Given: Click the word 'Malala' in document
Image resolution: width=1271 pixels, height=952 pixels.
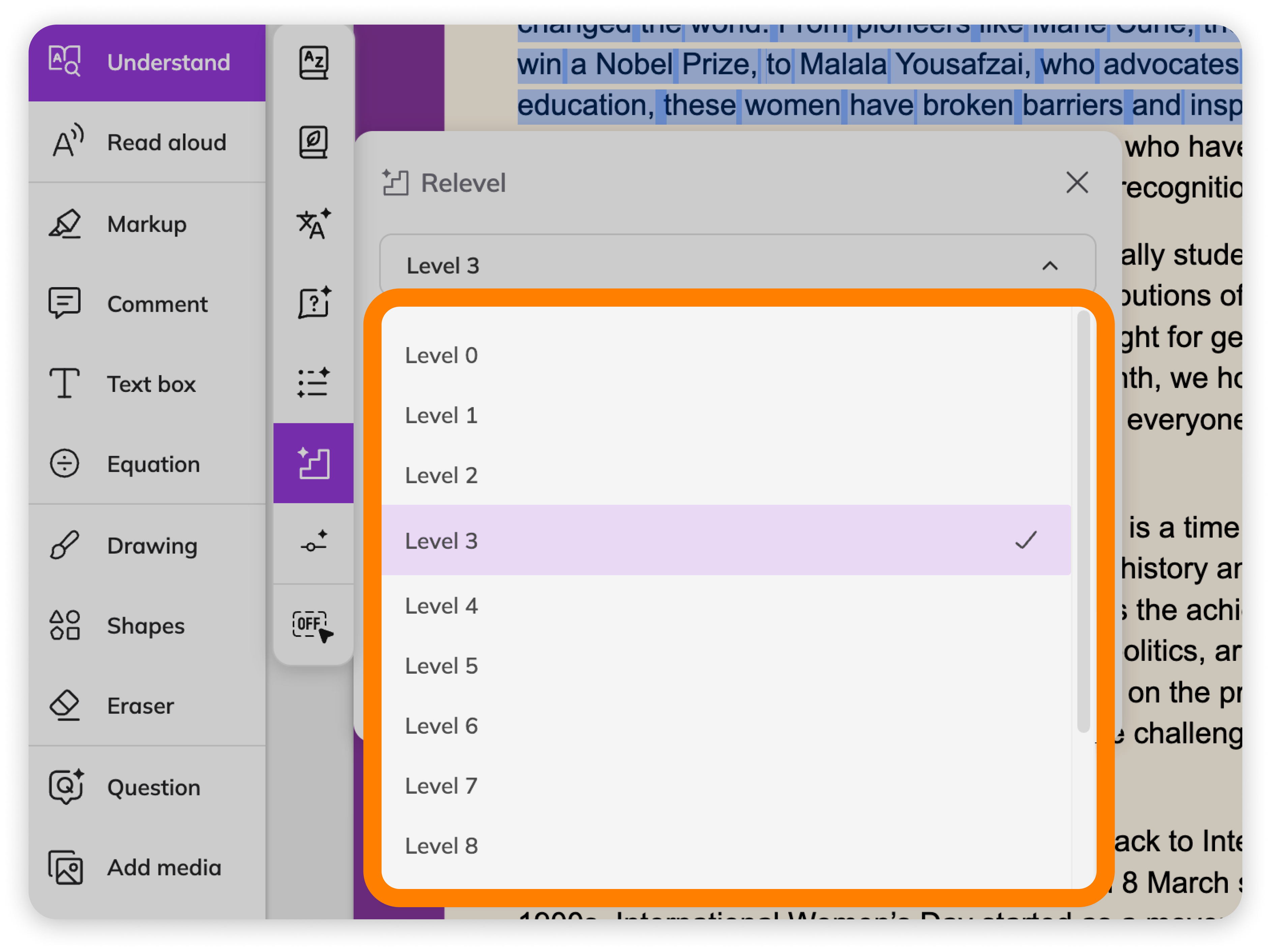Looking at the screenshot, I should click(843, 64).
